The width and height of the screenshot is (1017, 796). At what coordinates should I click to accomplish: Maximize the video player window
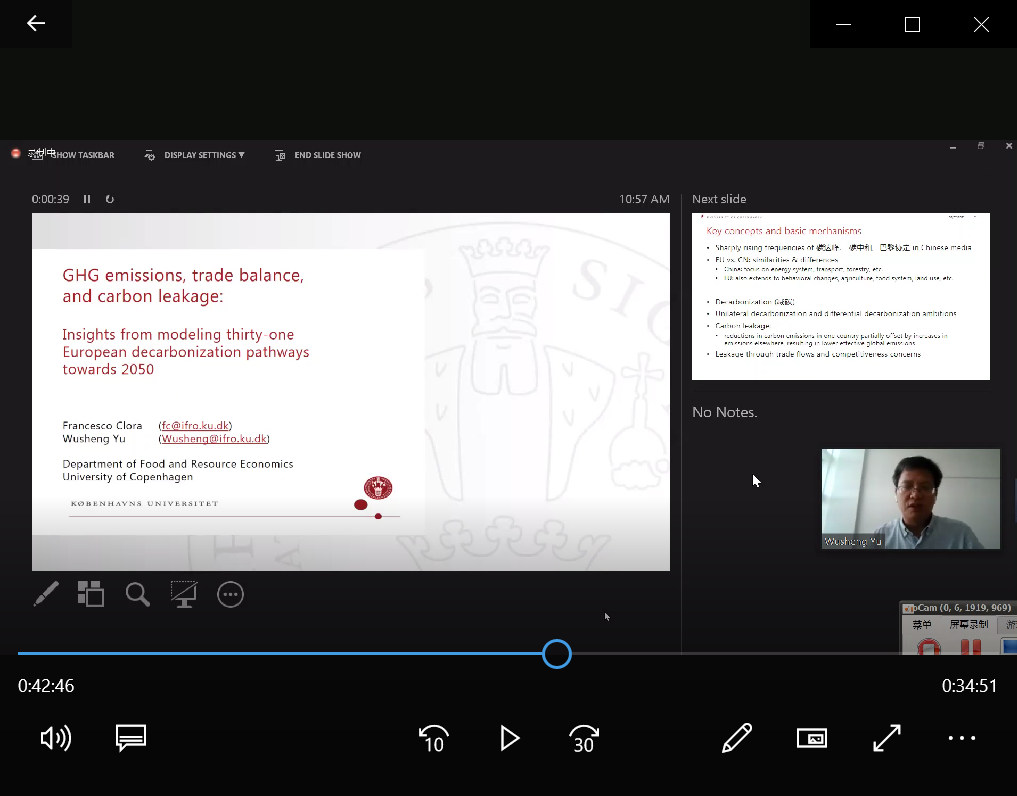(x=912, y=24)
